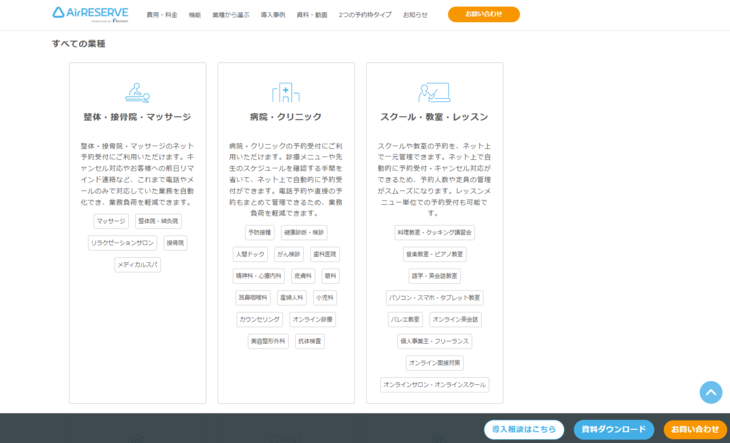
Task: Select the 人間ドック tag
Action: (250, 254)
